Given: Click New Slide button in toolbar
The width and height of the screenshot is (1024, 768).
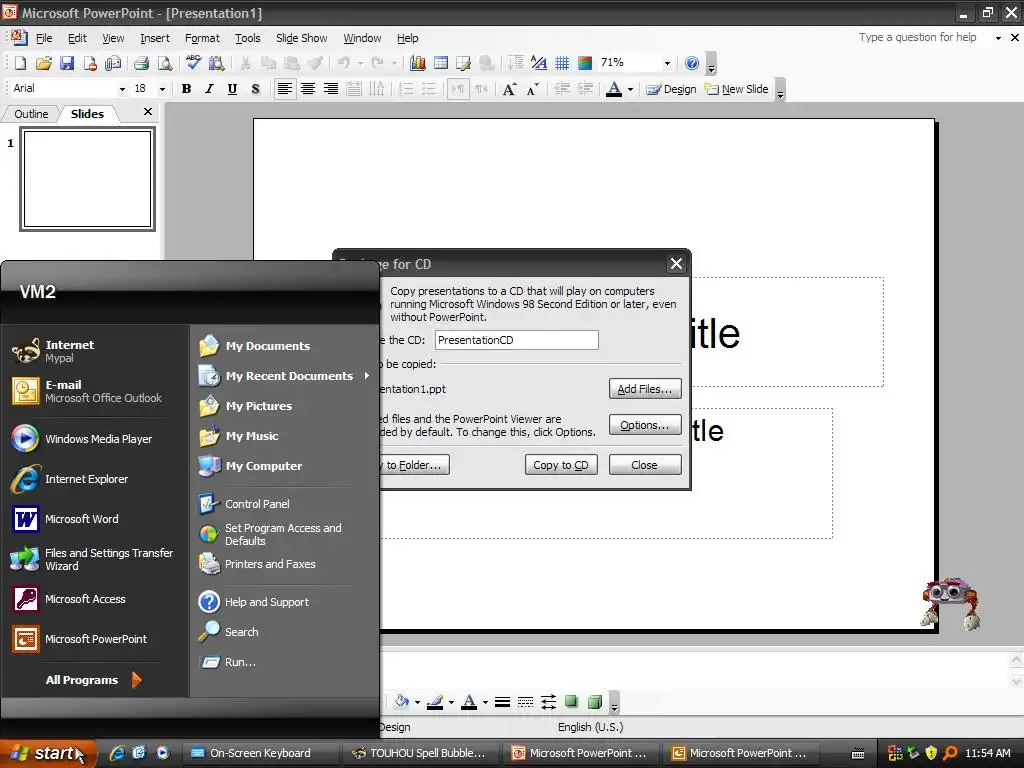Looking at the screenshot, I should coord(736,89).
